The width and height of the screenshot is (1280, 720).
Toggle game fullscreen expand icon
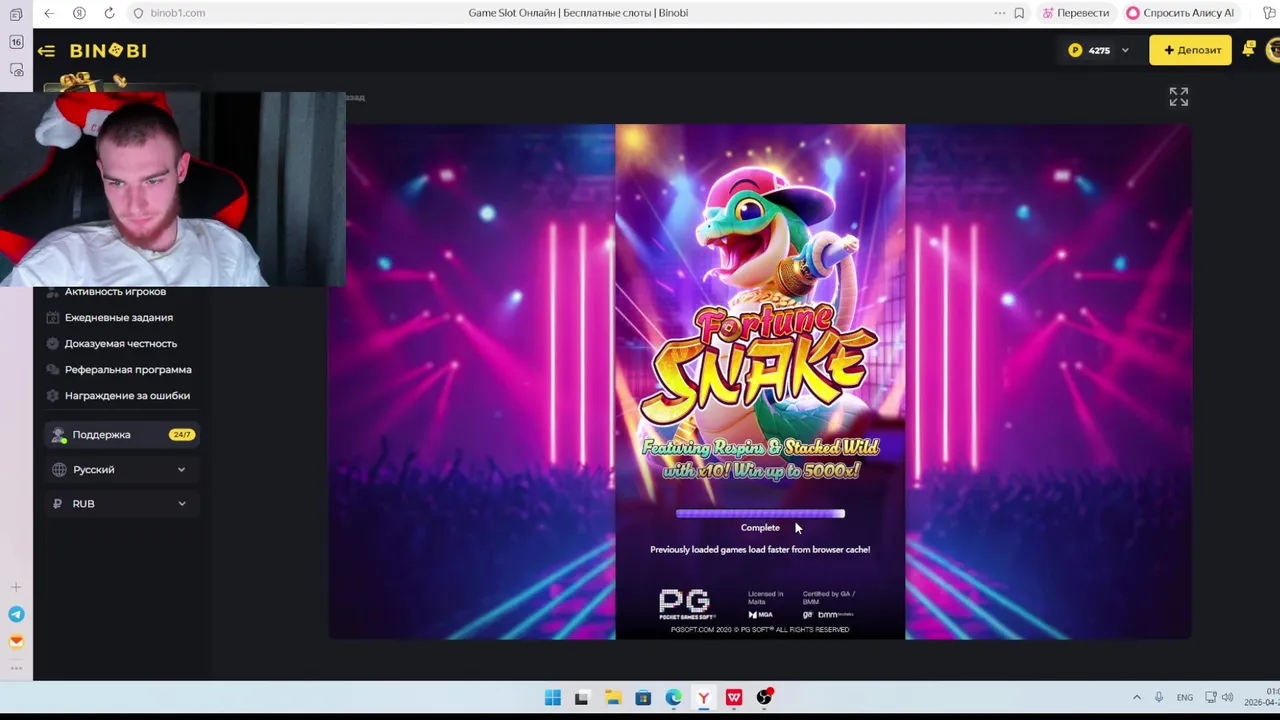click(x=1179, y=96)
